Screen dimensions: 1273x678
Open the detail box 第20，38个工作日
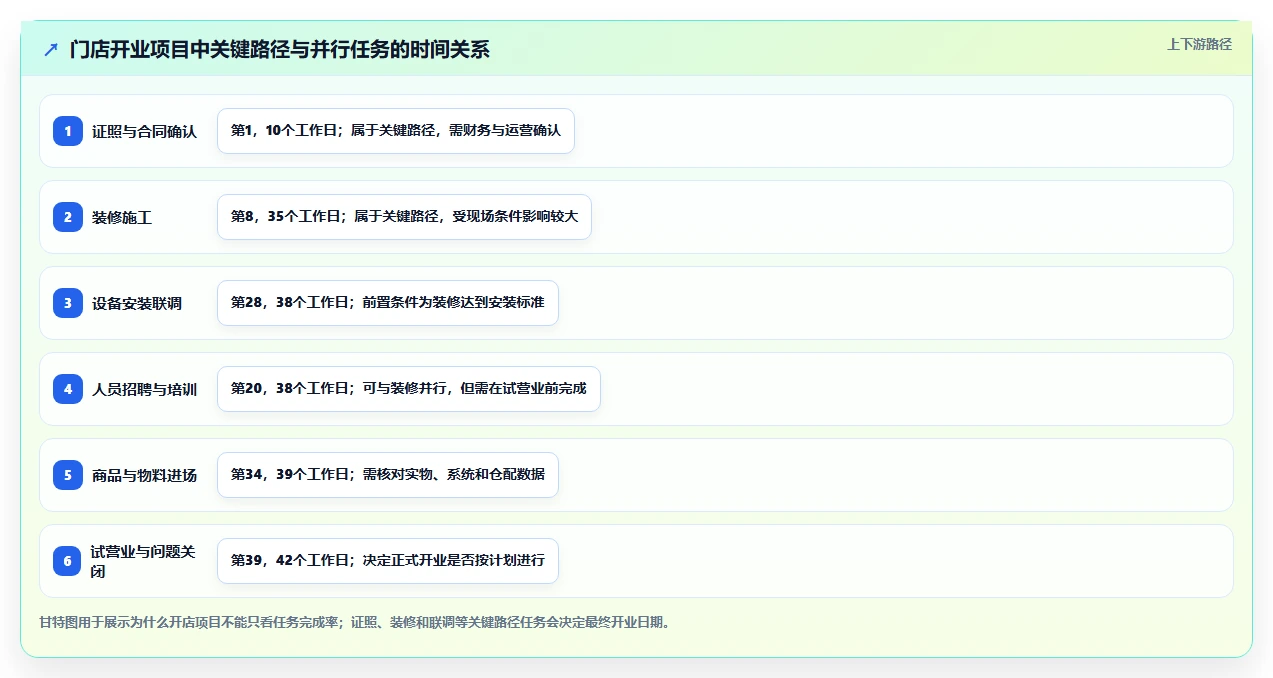[x=409, y=389]
